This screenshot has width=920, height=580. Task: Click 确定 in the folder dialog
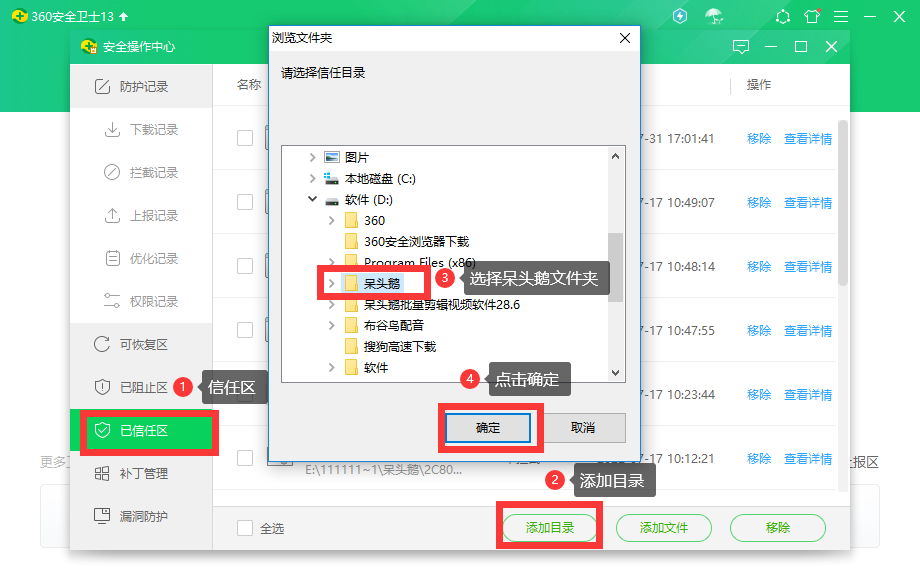[488, 428]
